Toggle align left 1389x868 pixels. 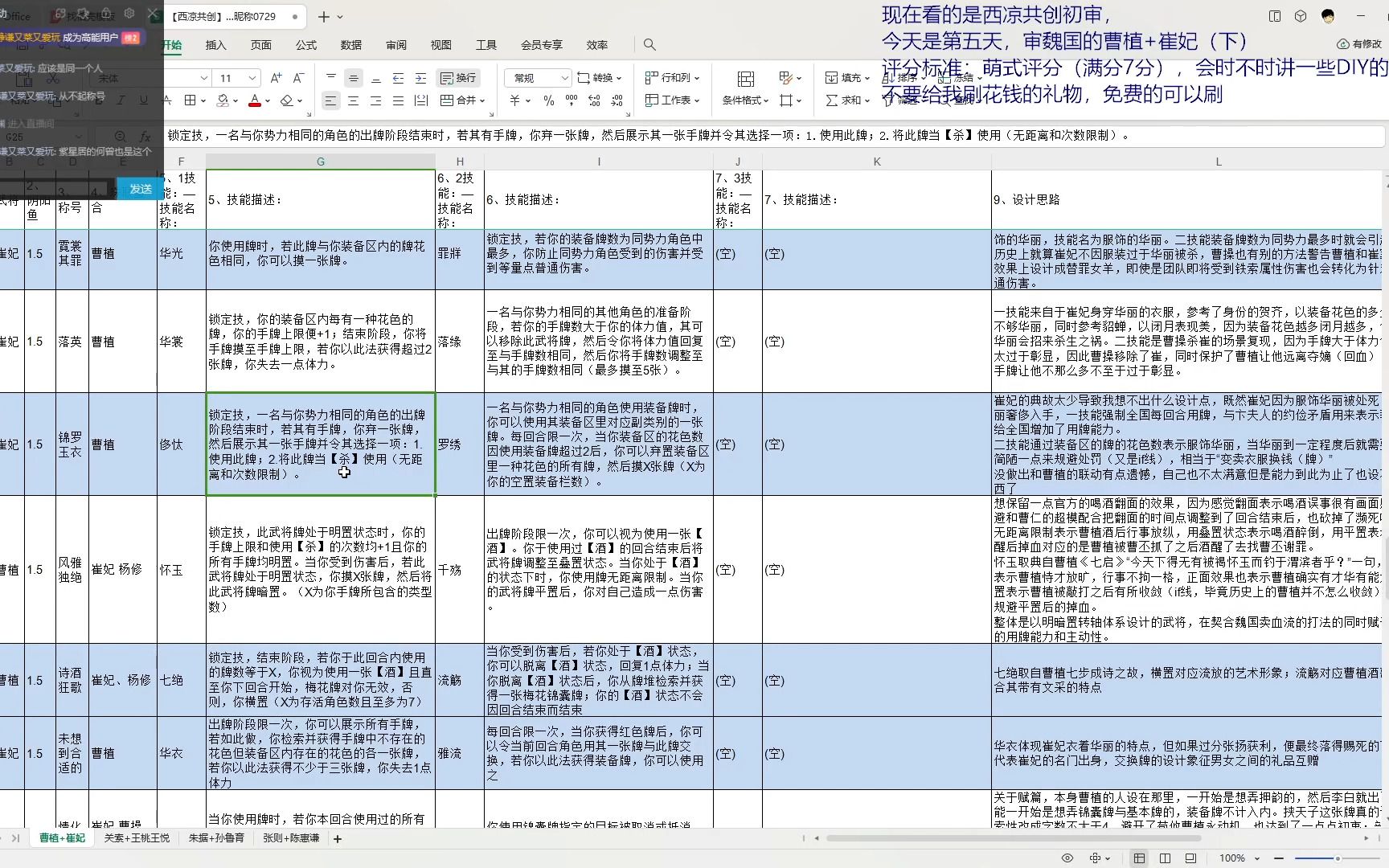coord(331,100)
